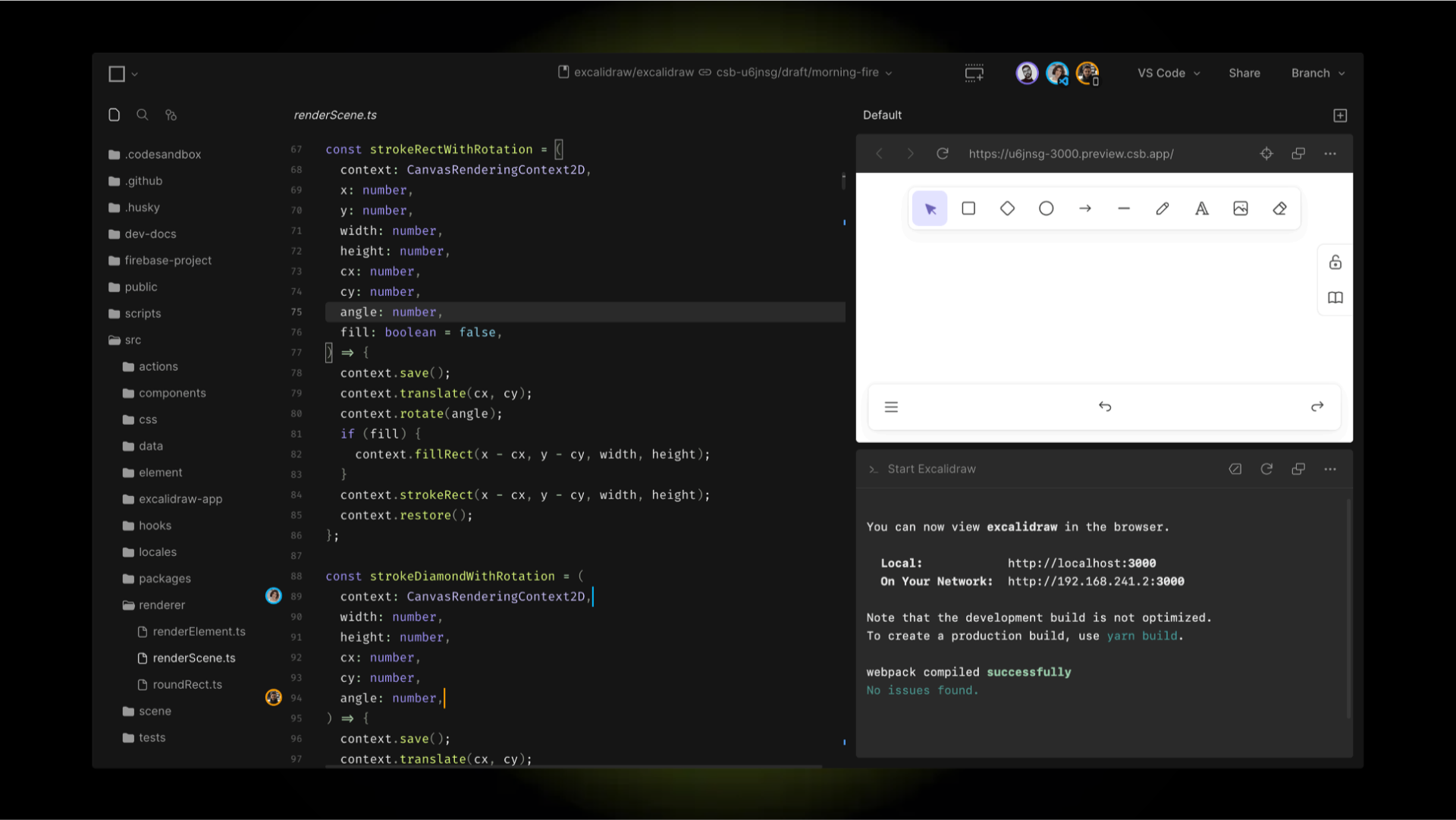Select the insert image tool

click(x=1241, y=209)
